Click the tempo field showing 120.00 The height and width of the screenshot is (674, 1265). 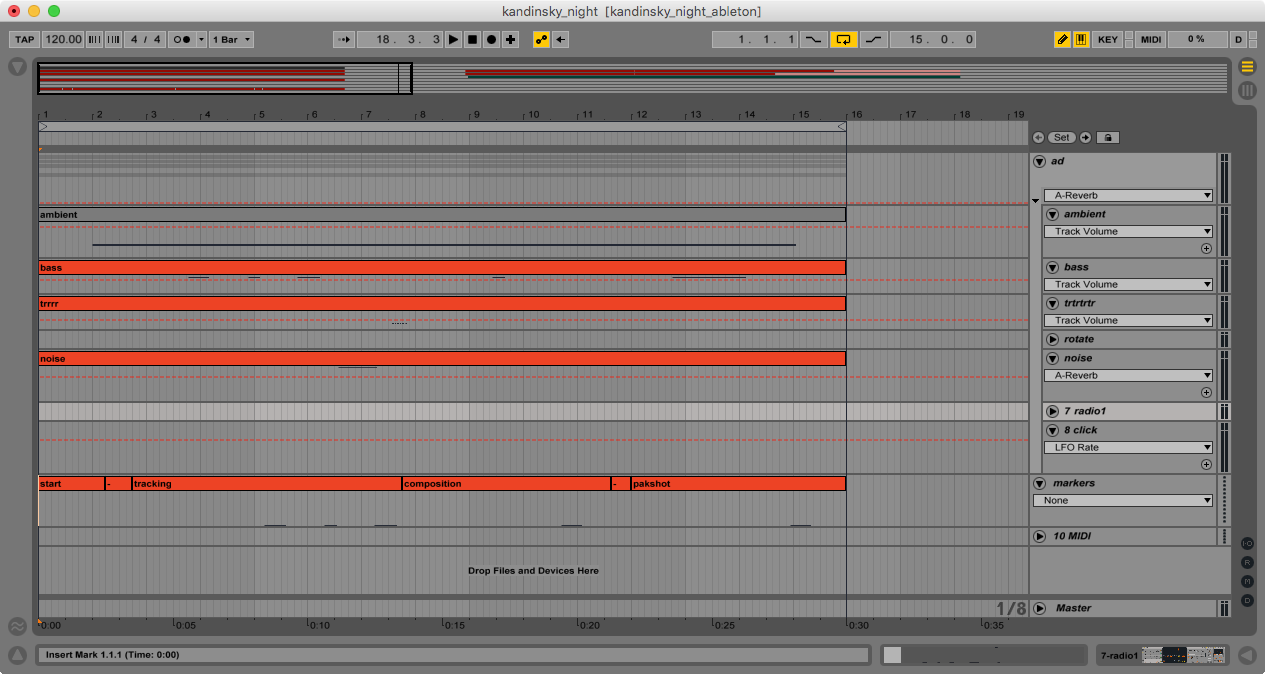click(x=63, y=39)
